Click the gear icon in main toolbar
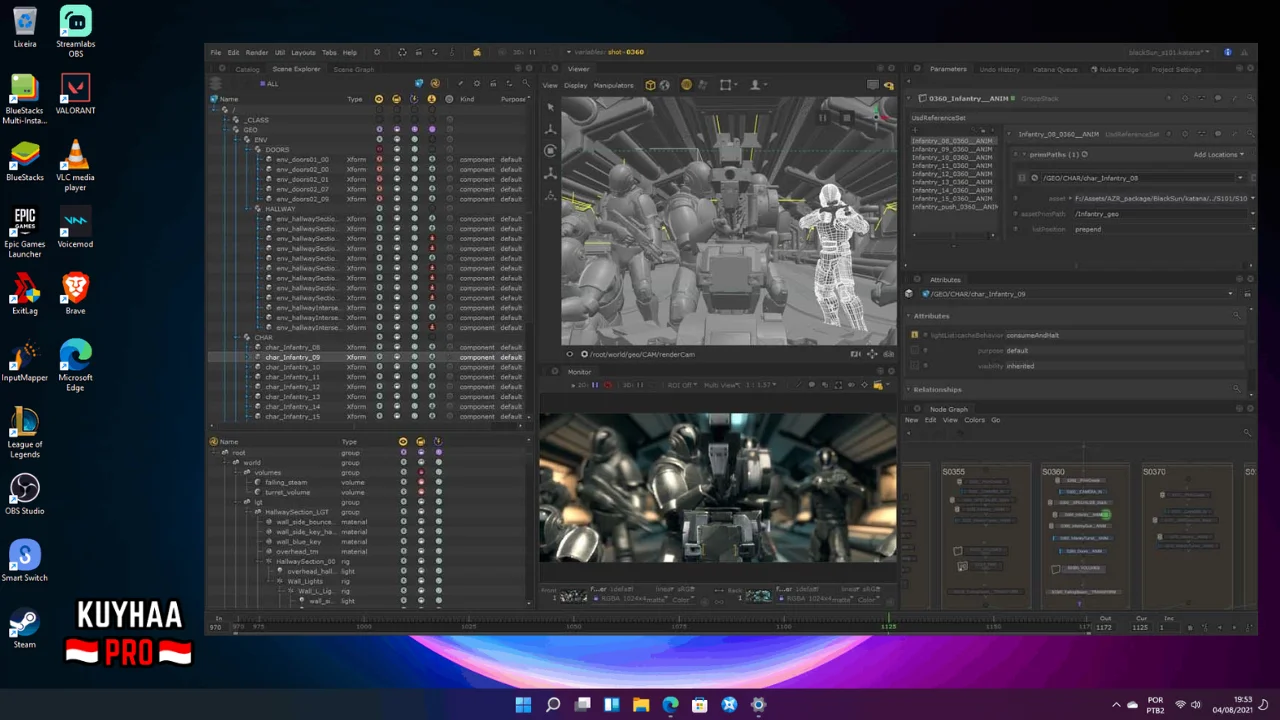Image resolution: width=1280 pixels, height=720 pixels. (377, 52)
